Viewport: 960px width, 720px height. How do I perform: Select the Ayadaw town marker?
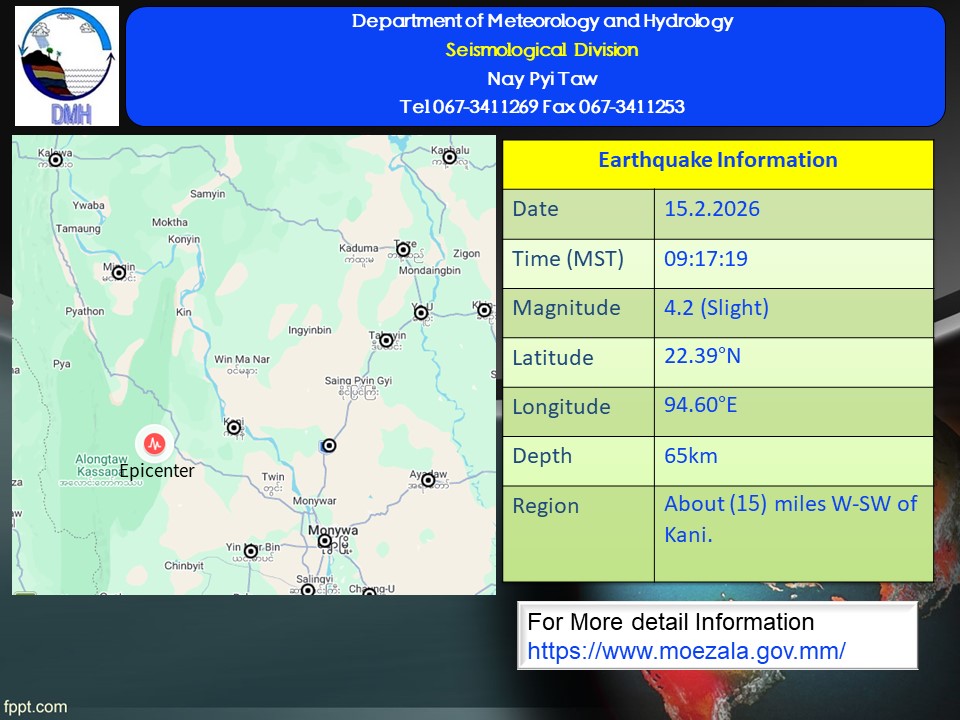point(428,480)
